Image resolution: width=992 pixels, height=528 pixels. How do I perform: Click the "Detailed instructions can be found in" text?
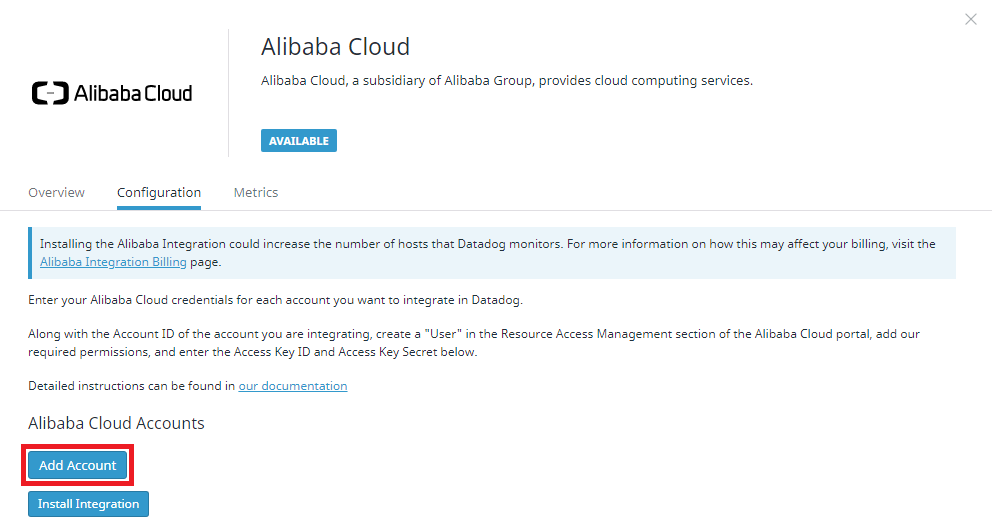(131, 386)
